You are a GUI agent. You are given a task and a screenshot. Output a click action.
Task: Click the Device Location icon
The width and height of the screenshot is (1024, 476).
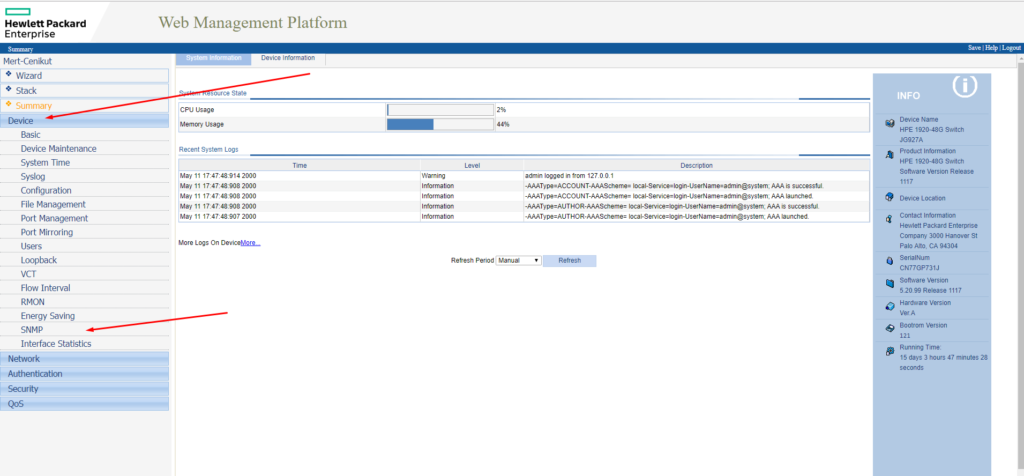(x=889, y=197)
